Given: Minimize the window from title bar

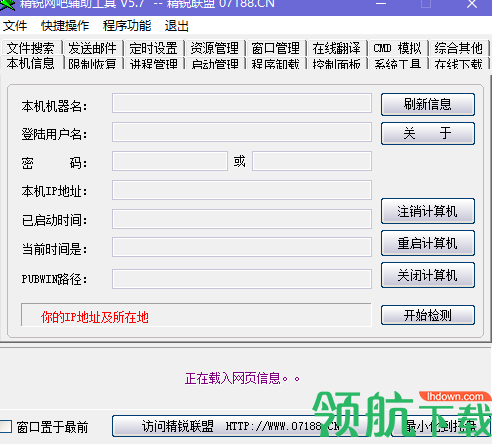Looking at the screenshot, I should click(381, 4).
